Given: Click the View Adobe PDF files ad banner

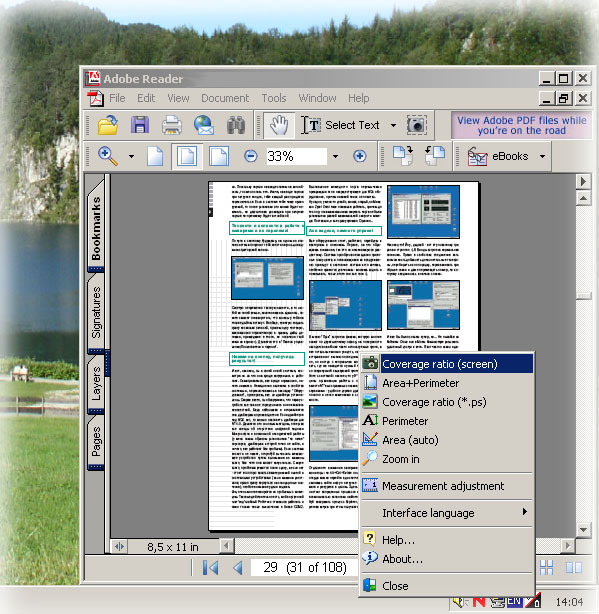Looking at the screenshot, I should tap(521, 125).
